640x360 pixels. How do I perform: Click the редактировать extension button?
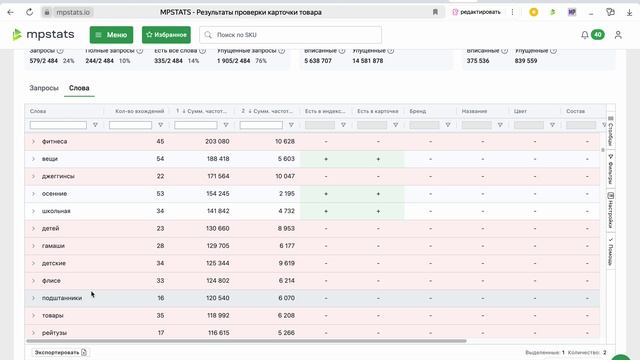tap(476, 12)
